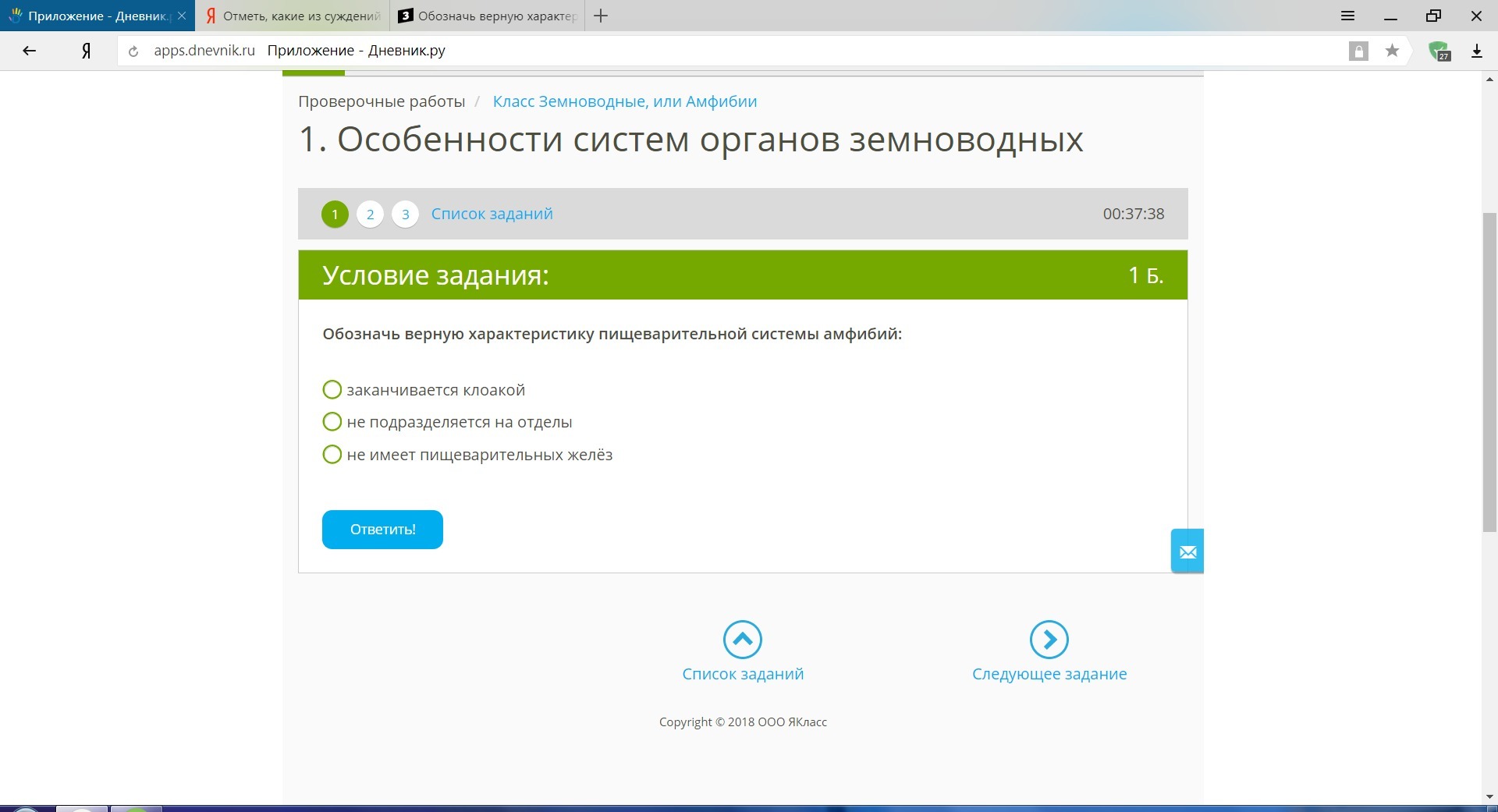This screenshot has height=812, width=1498.
Task: Select the option не подразделяется на отделы
Action: coord(332,422)
